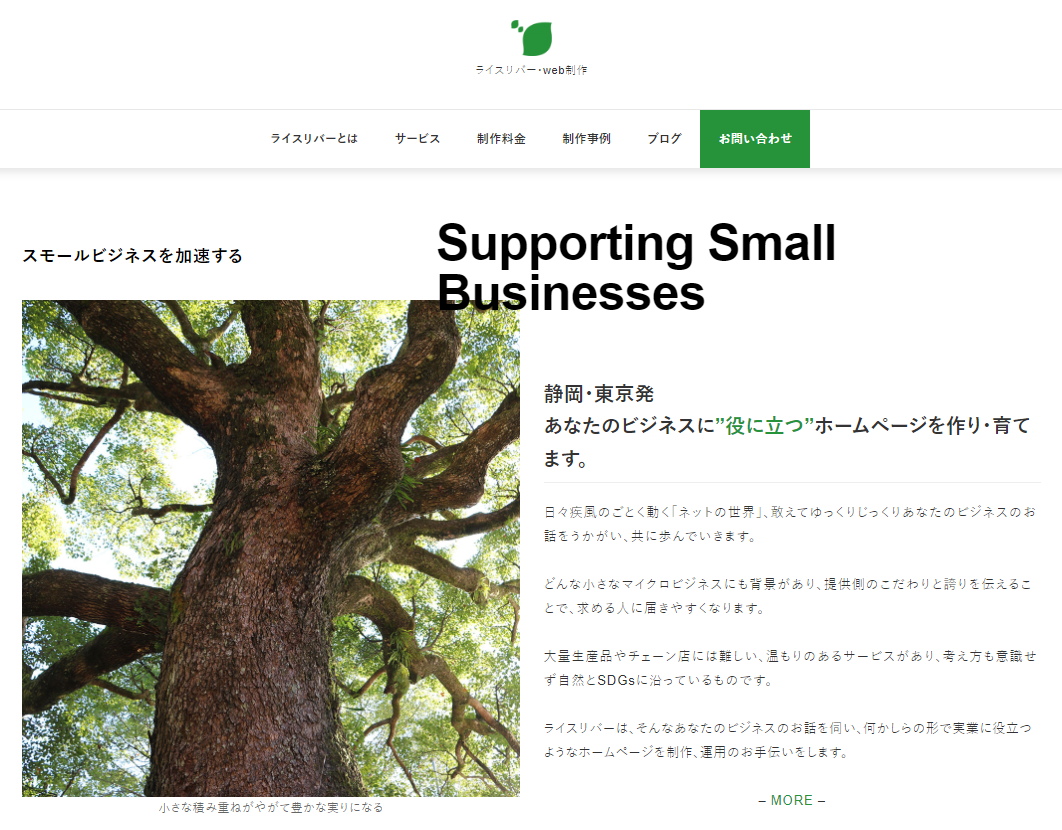Open the 制作事例 navigation link
The height and width of the screenshot is (830, 1062).
587,138
